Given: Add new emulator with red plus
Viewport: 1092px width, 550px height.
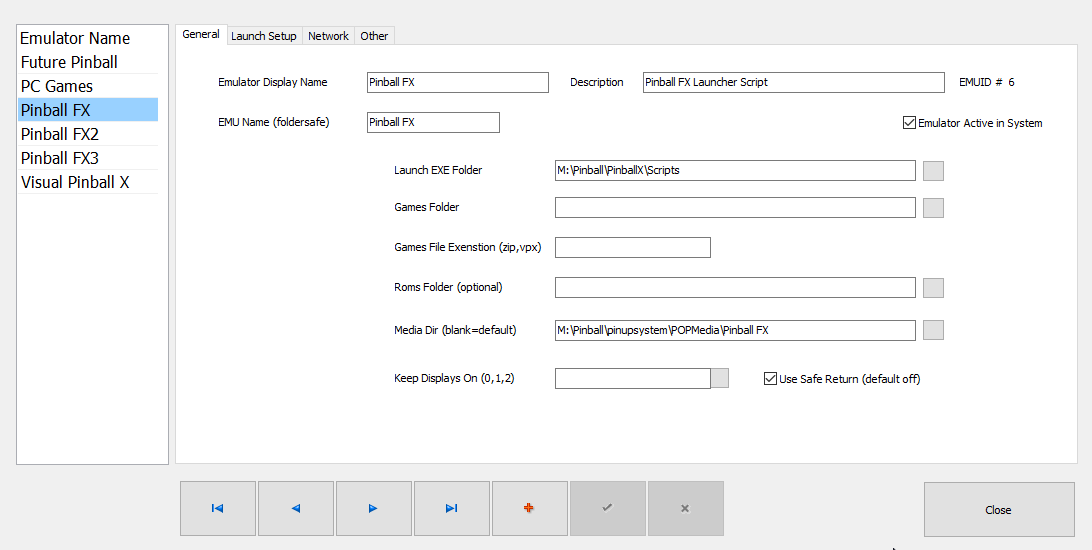Looking at the screenshot, I should click(530, 508).
